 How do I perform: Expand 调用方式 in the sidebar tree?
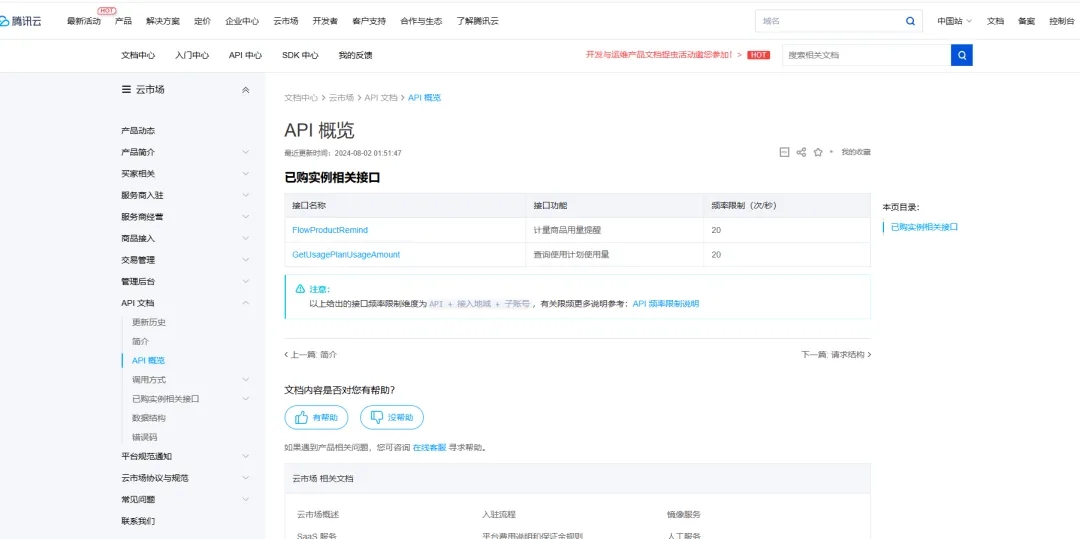[x=246, y=380]
